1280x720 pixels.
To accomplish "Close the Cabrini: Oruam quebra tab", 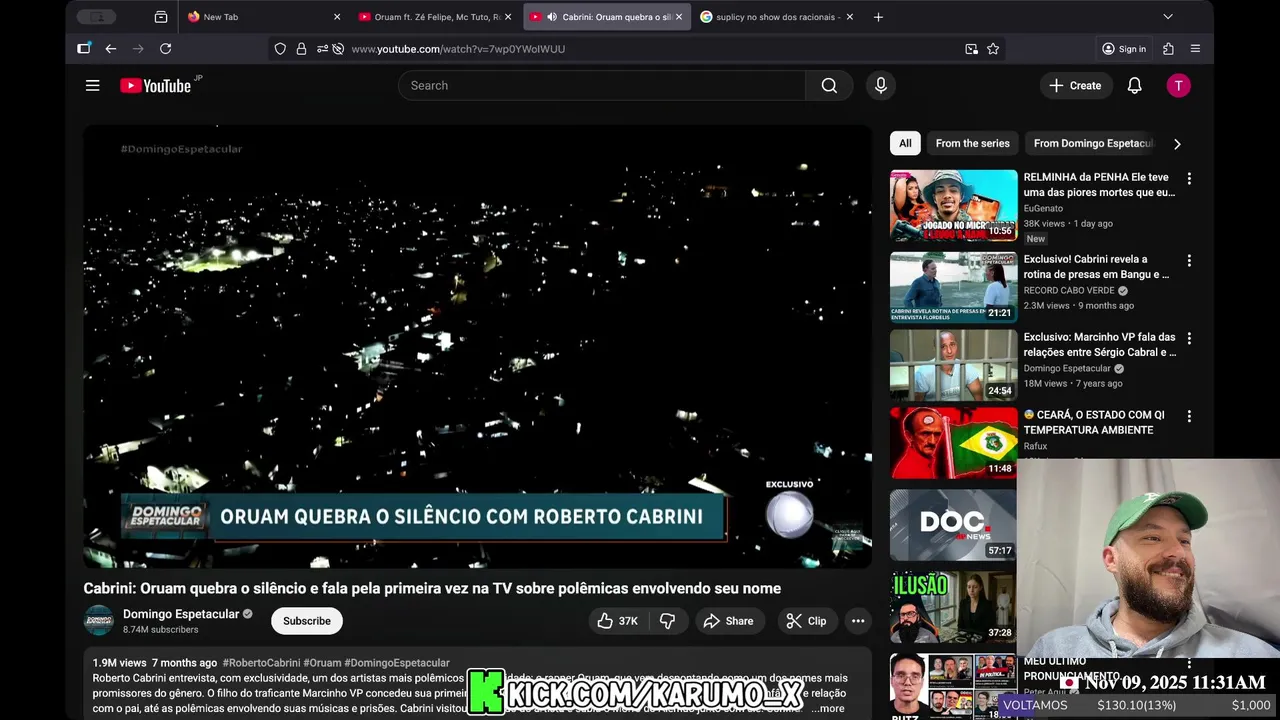I will tap(679, 17).
